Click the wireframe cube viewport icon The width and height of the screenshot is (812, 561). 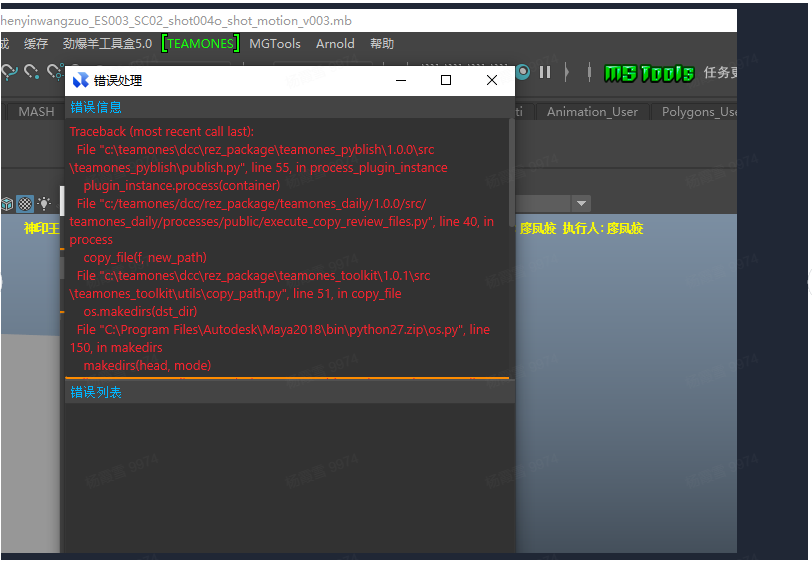[x=7, y=204]
